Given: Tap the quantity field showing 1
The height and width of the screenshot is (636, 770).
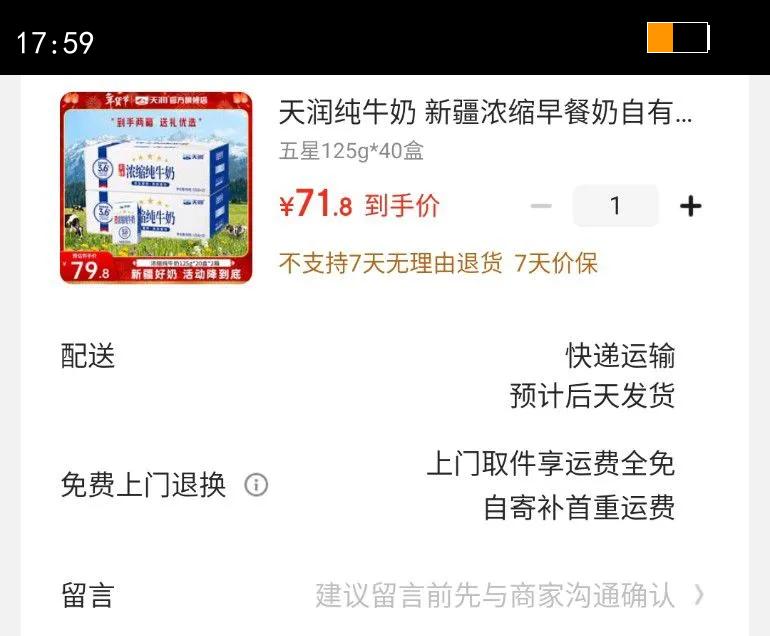Looking at the screenshot, I should click(615, 205).
